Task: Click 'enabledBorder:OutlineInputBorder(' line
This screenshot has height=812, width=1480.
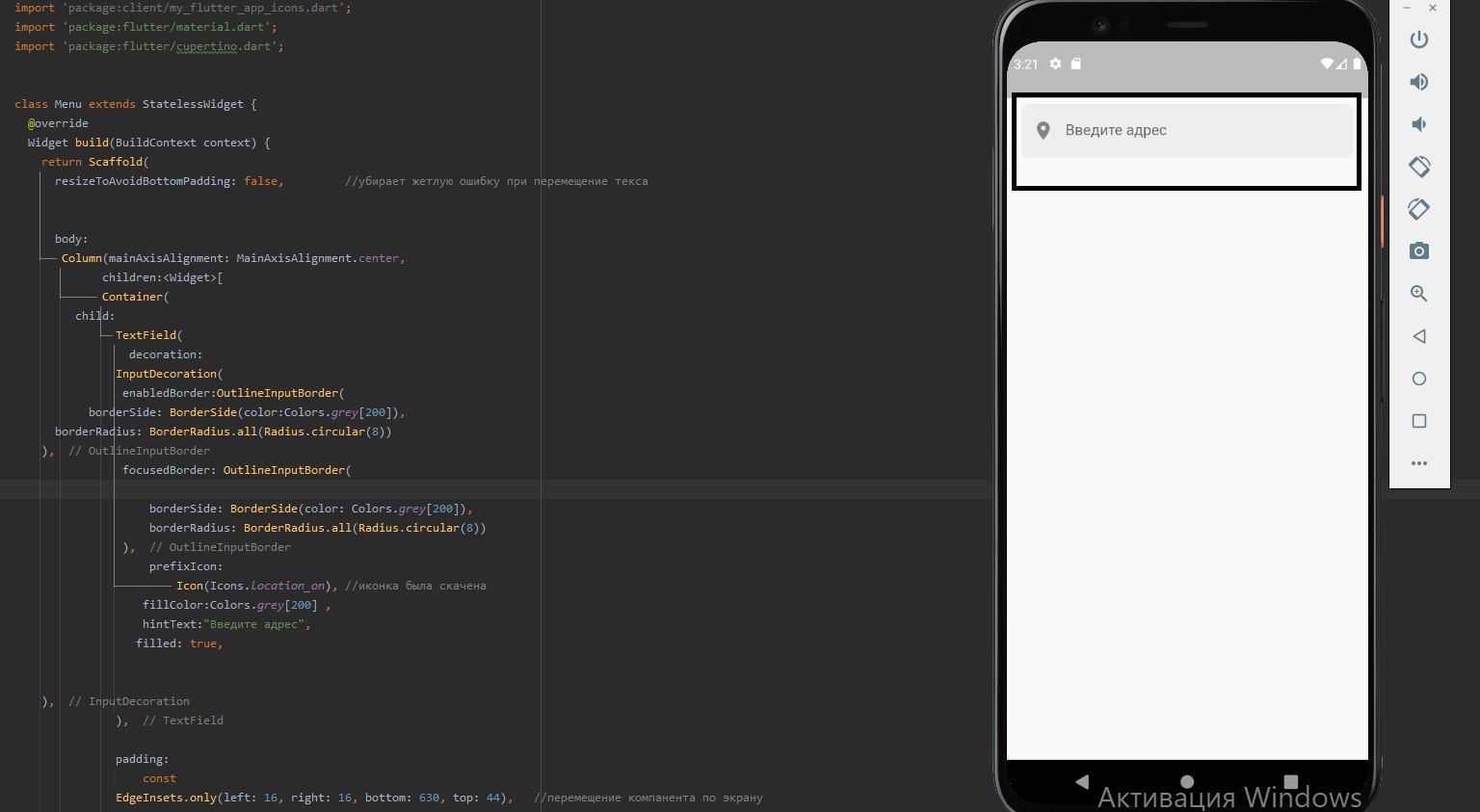Action: 233,393
